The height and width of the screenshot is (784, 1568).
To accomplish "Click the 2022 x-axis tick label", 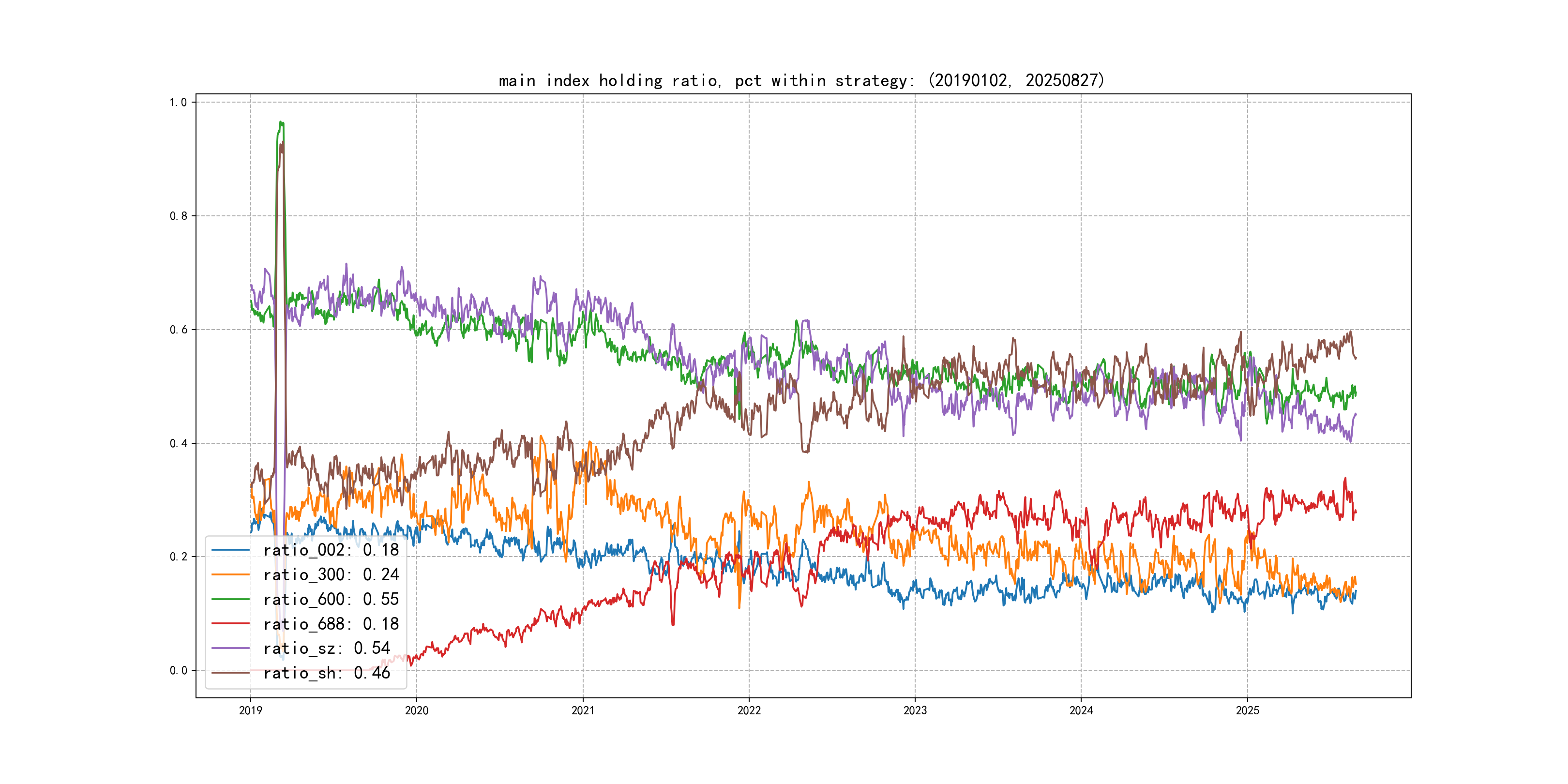I will pyautogui.click(x=749, y=711).
